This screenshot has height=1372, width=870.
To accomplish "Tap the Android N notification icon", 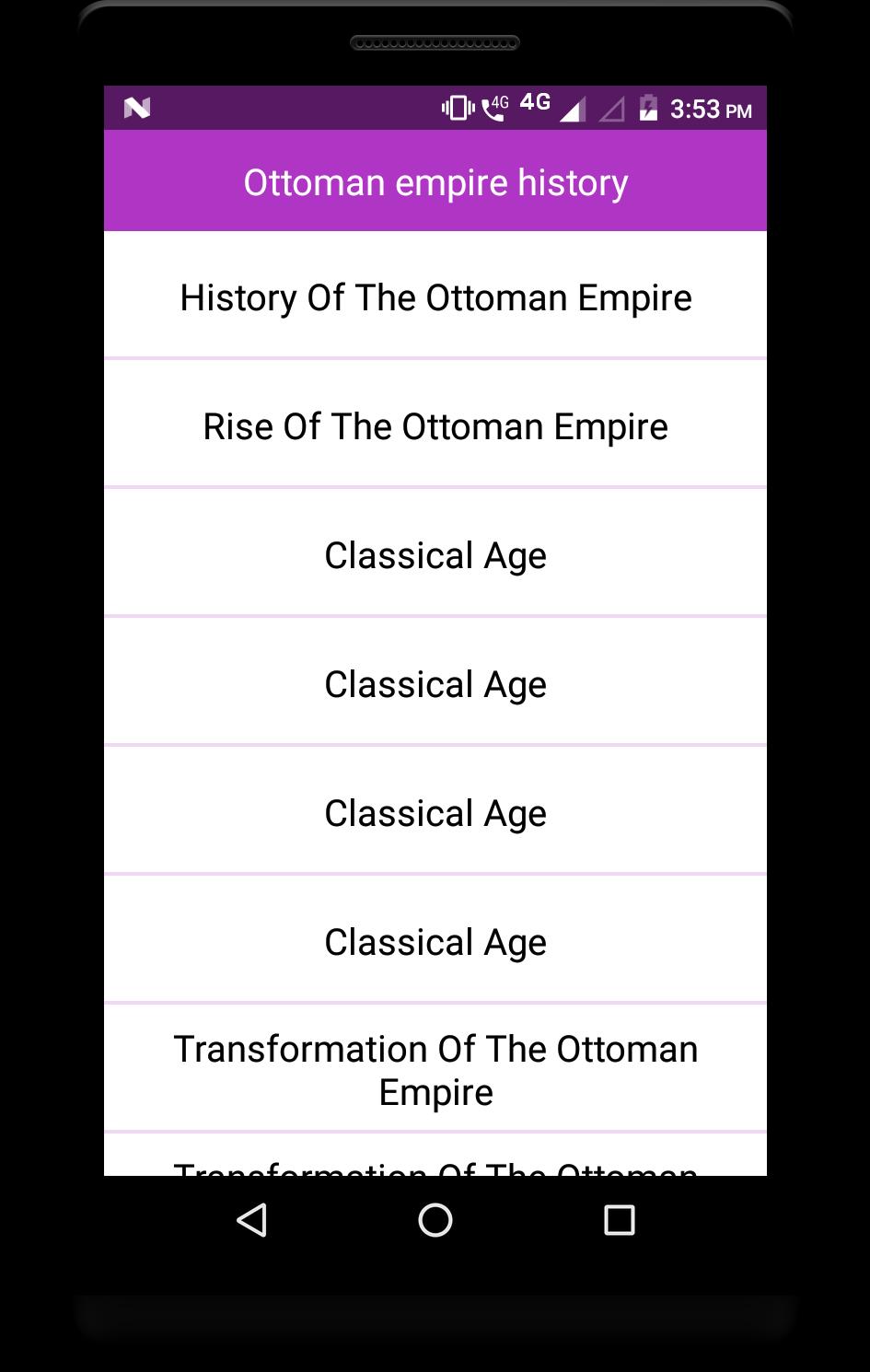I will pyautogui.click(x=137, y=109).
